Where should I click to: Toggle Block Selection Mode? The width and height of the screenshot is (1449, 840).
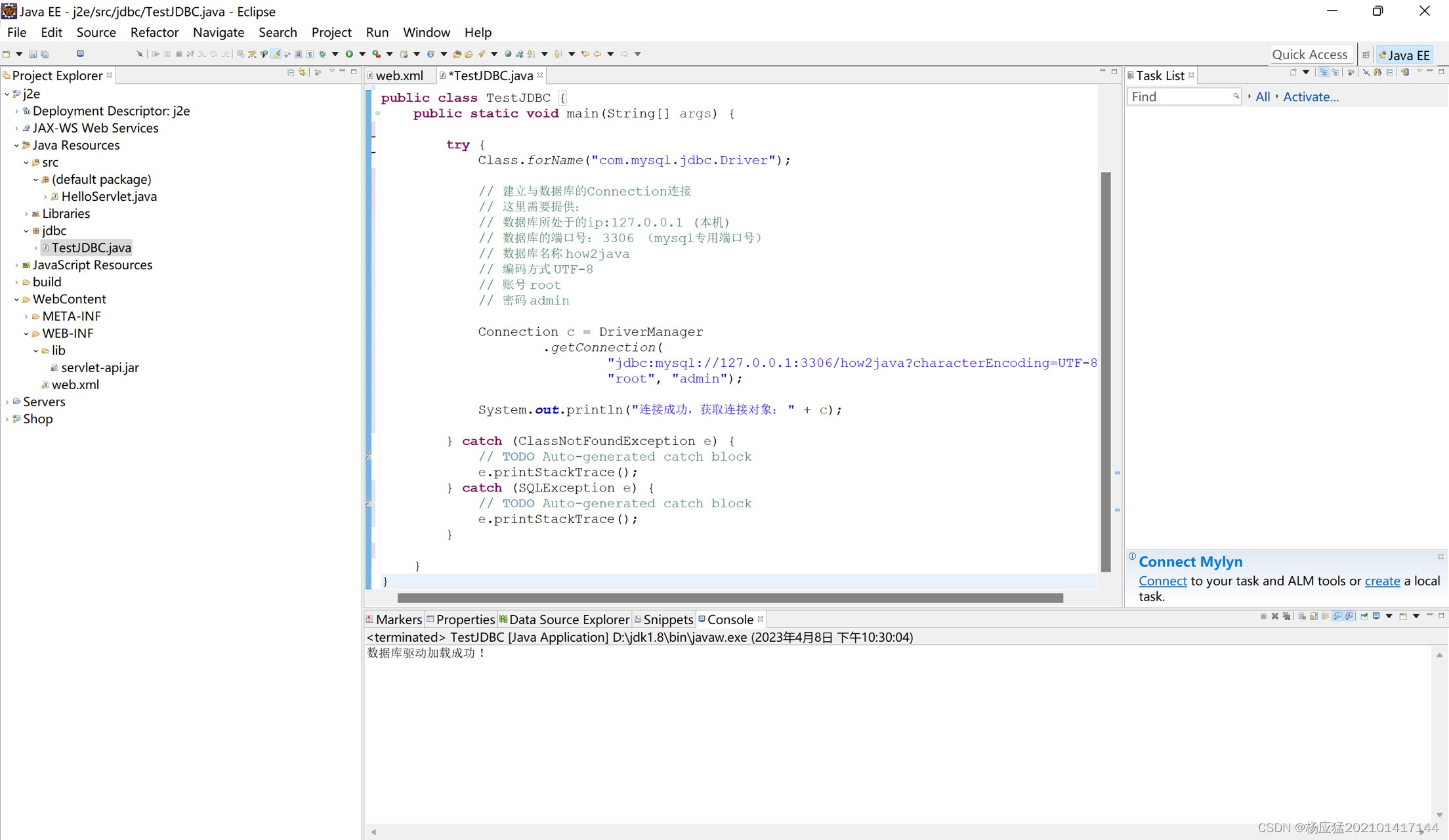coord(298,54)
